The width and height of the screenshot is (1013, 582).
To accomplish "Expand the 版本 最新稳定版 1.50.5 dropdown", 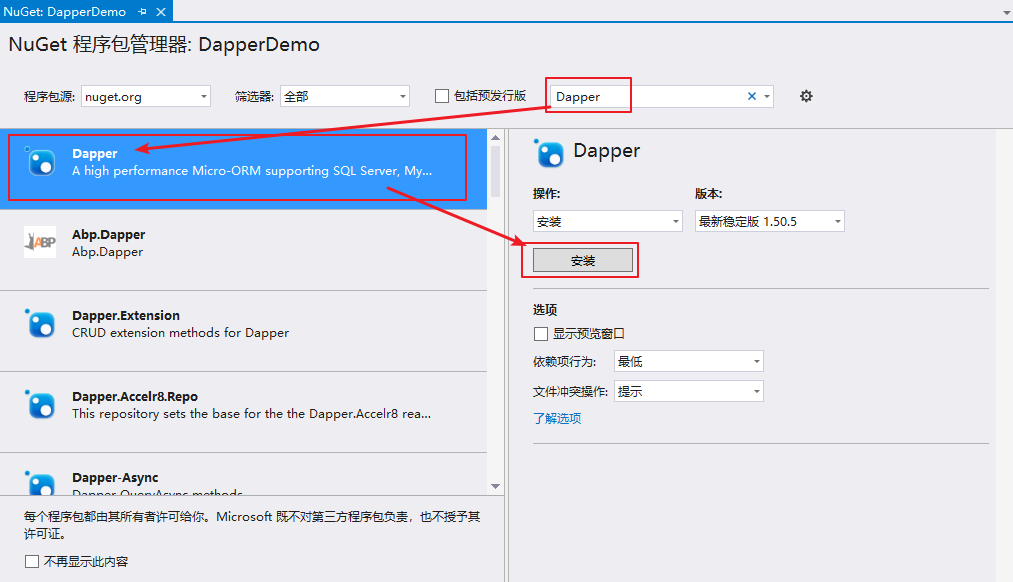I will (769, 222).
